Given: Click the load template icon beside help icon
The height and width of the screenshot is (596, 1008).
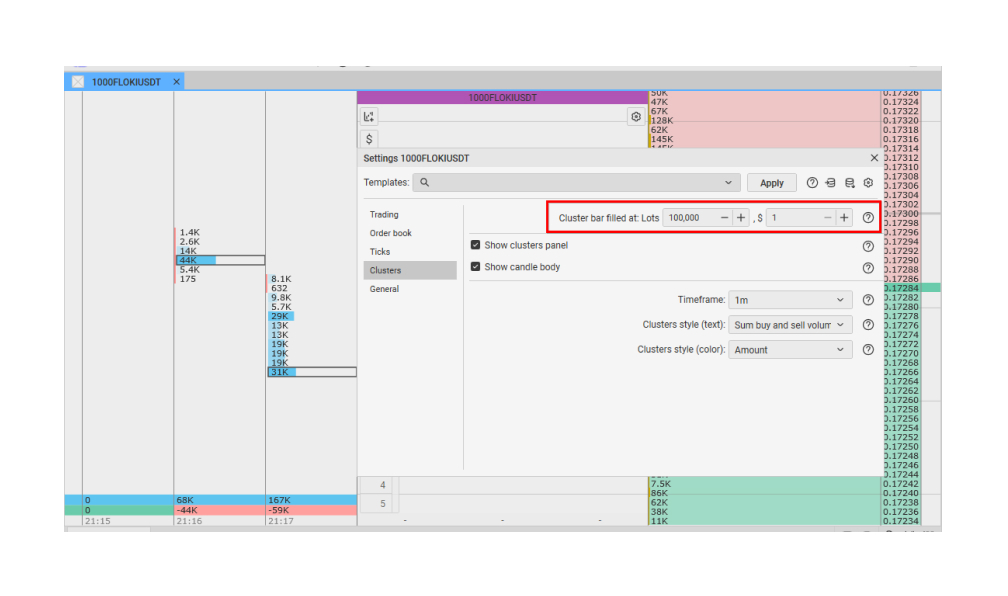Looking at the screenshot, I should point(831,183).
